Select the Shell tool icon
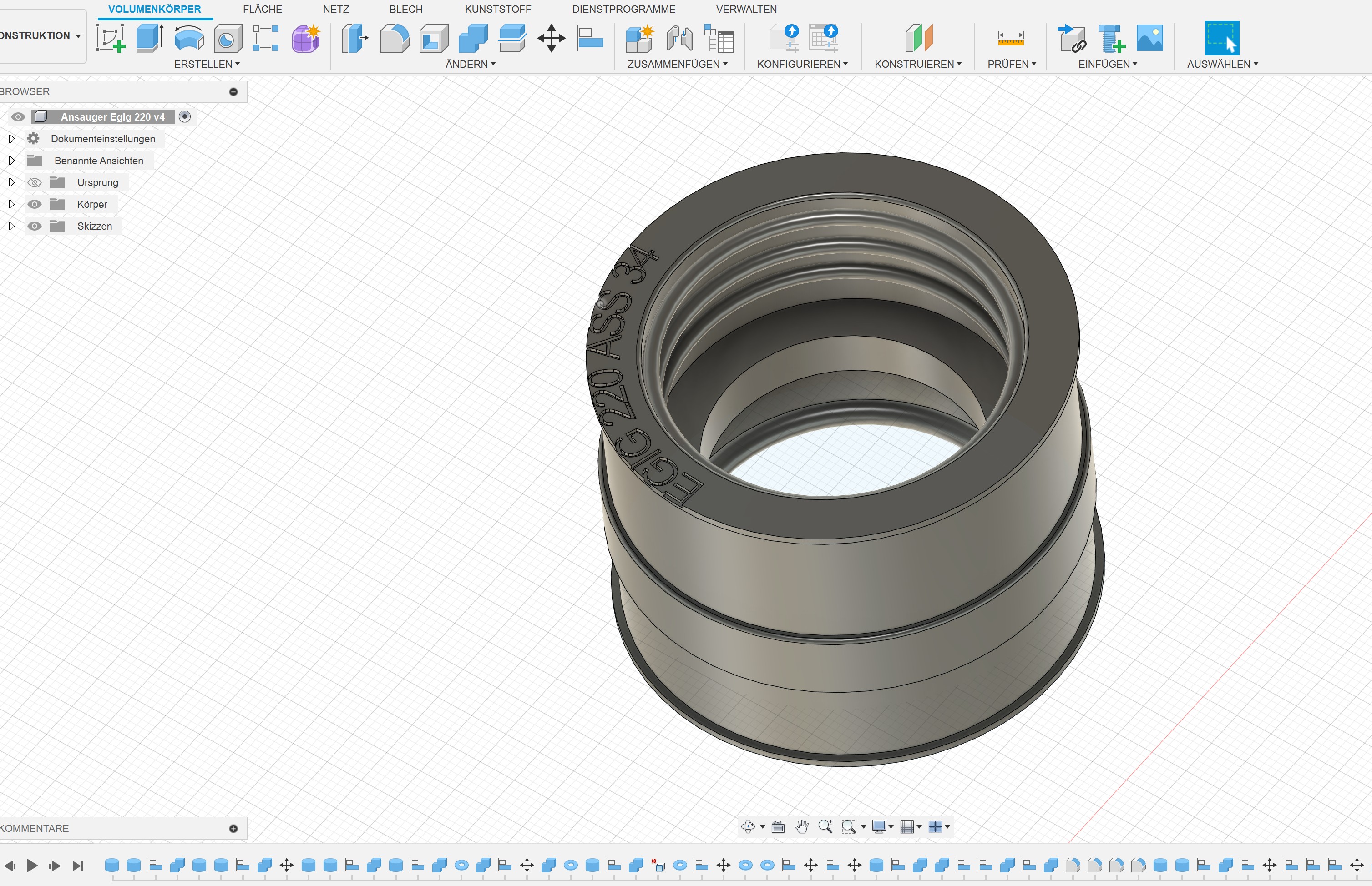1372x886 pixels. [x=434, y=38]
